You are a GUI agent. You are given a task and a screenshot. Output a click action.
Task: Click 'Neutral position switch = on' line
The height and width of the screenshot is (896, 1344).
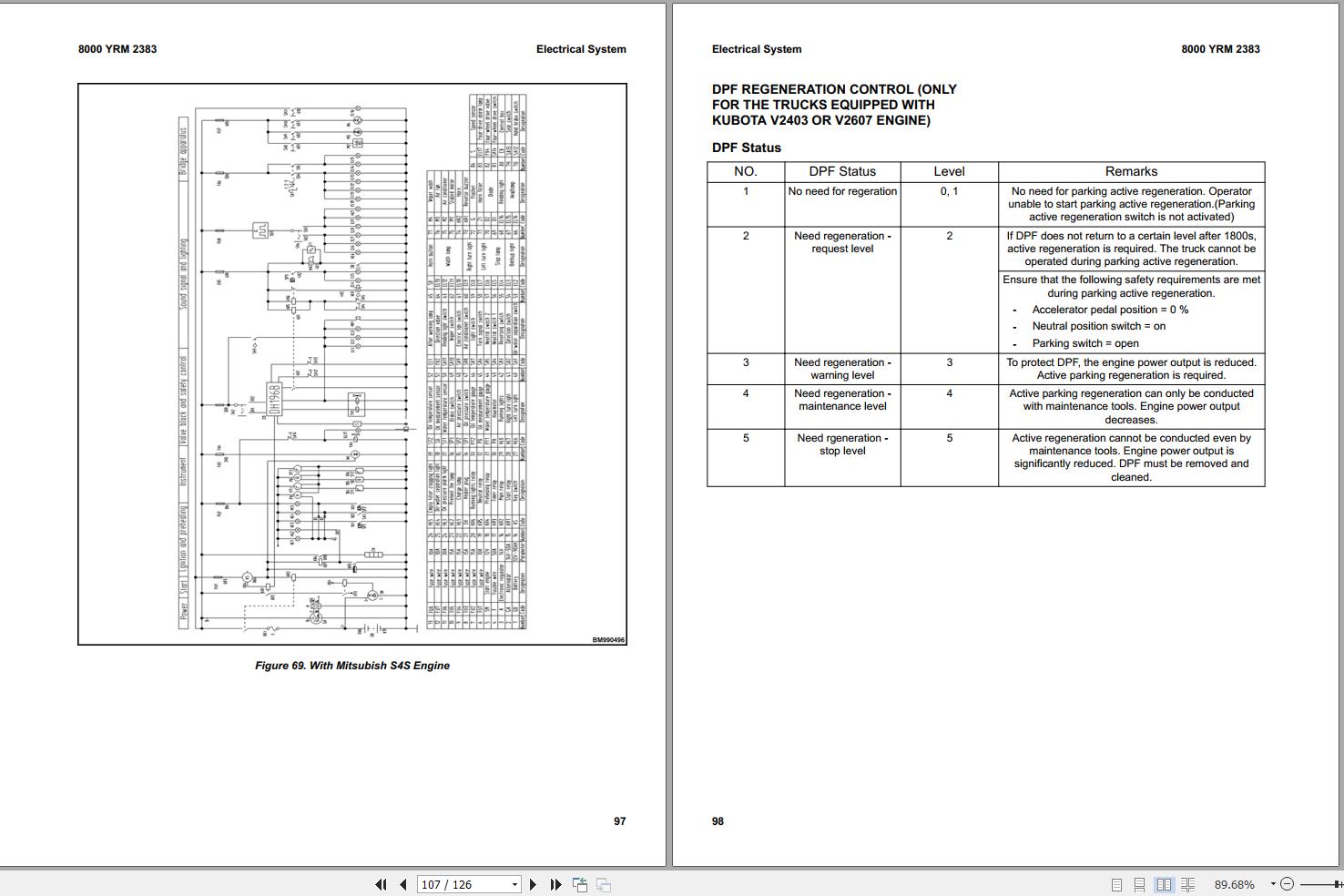(1098, 326)
